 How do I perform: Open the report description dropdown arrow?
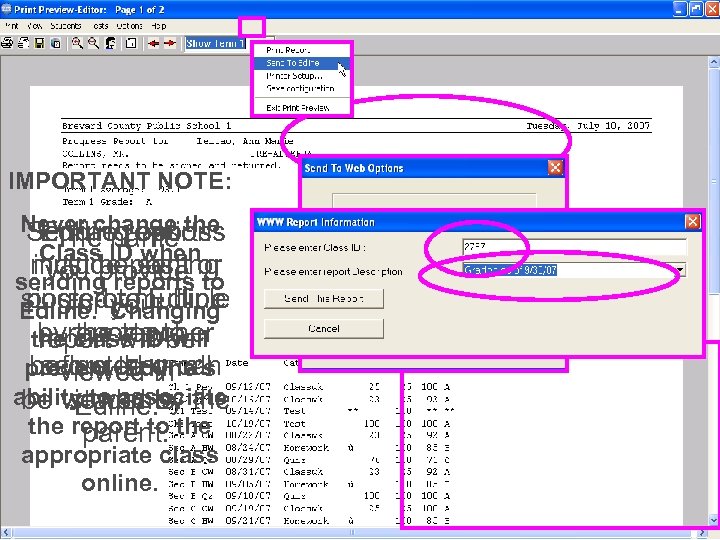[x=680, y=270]
